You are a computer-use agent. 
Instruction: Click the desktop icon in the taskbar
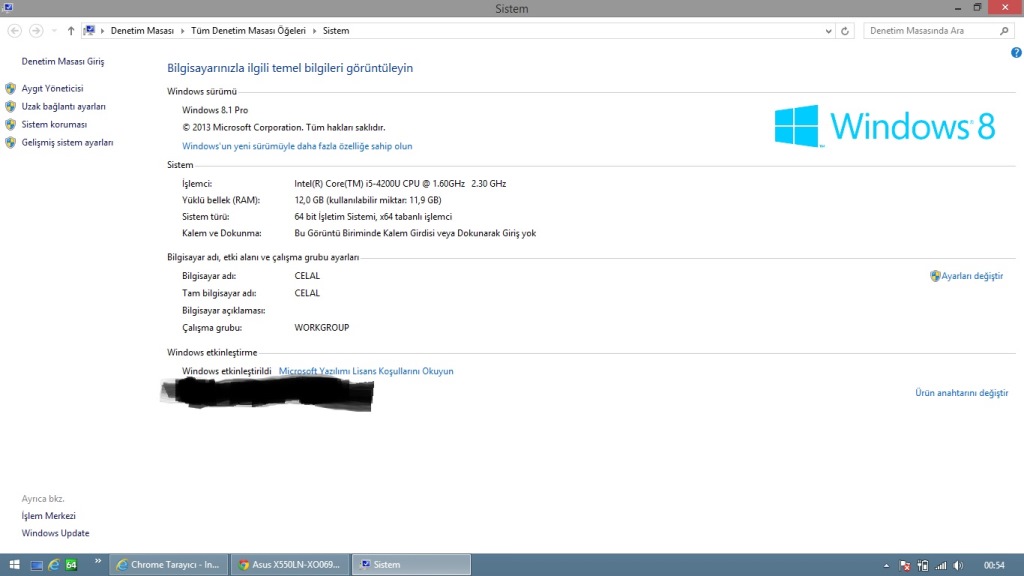(37, 565)
